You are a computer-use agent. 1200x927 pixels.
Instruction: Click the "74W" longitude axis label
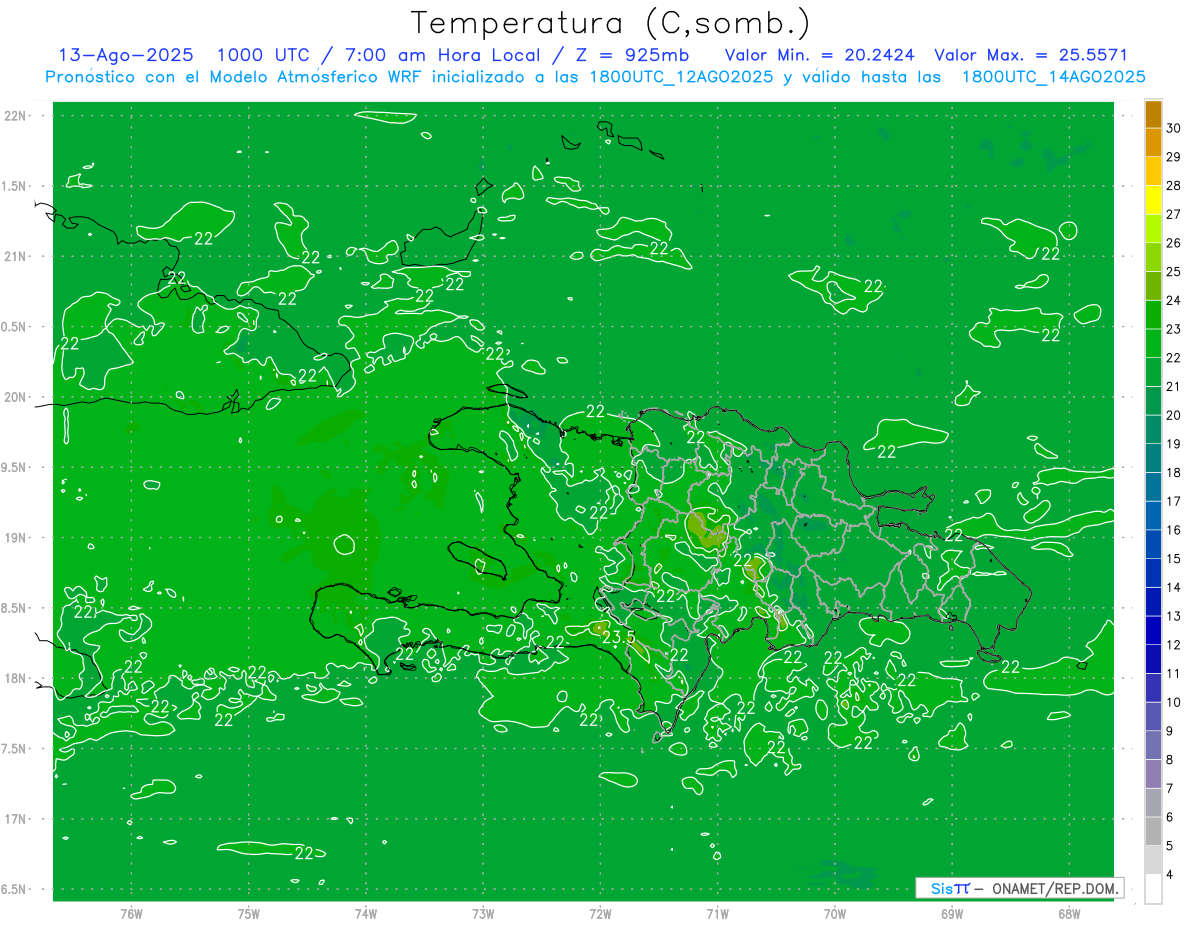coord(366,914)
